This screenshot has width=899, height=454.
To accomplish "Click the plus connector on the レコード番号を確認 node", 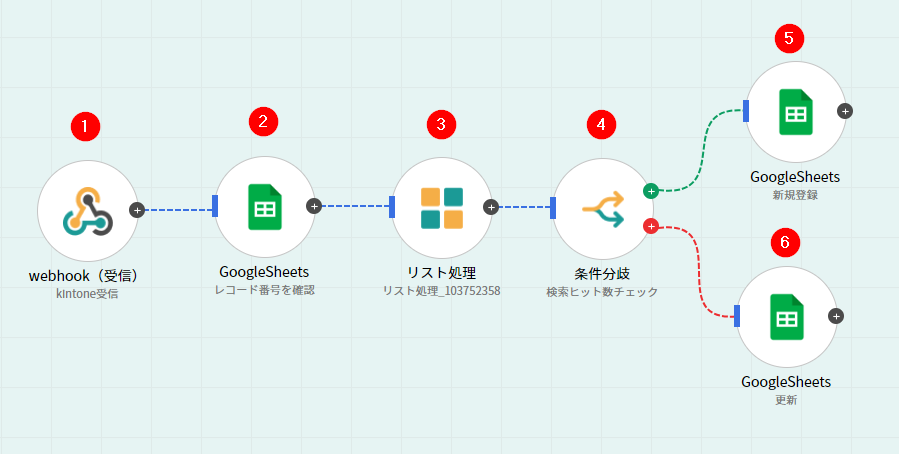I will tap(314, 206).
